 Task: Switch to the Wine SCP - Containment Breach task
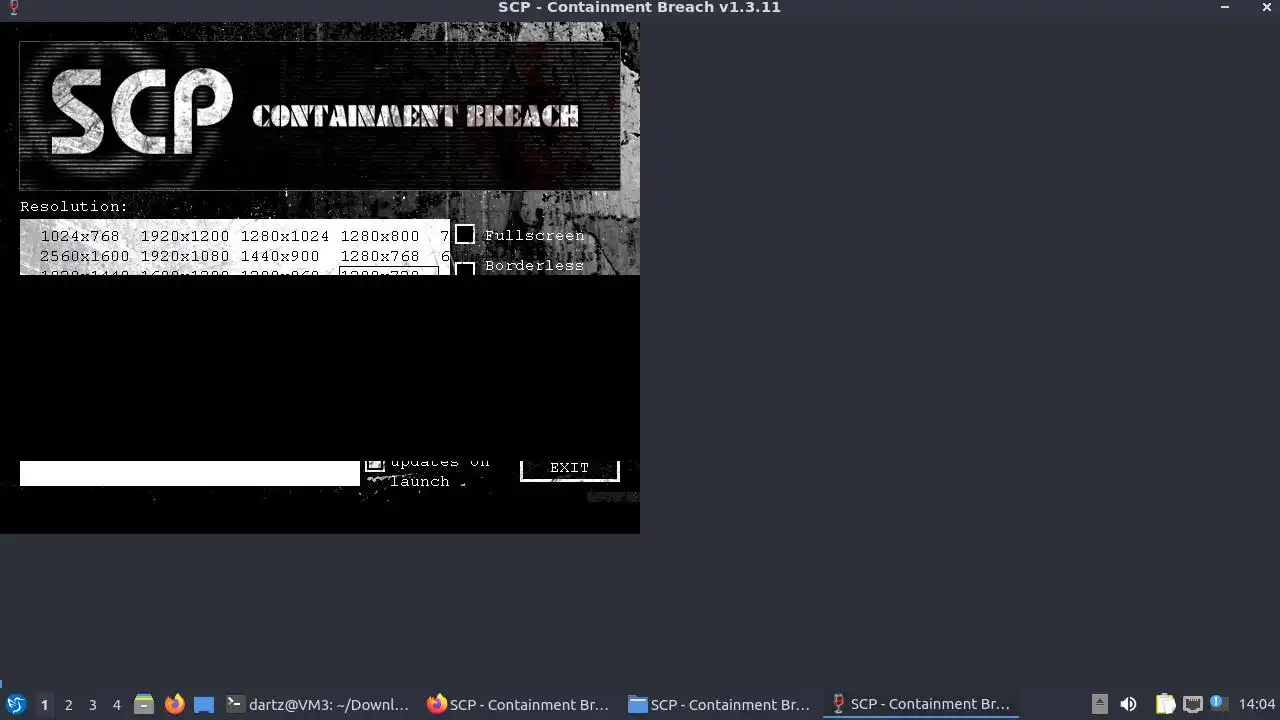(x=920, y=704)
